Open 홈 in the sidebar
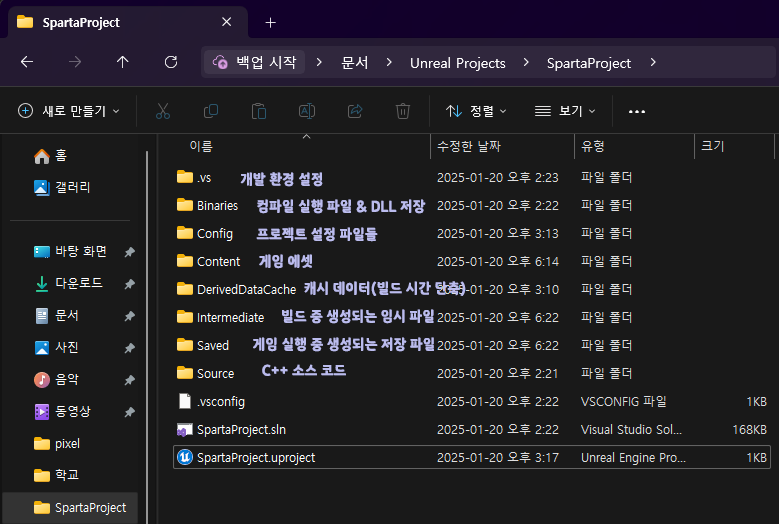779x524 pixels. click(50, 156)
